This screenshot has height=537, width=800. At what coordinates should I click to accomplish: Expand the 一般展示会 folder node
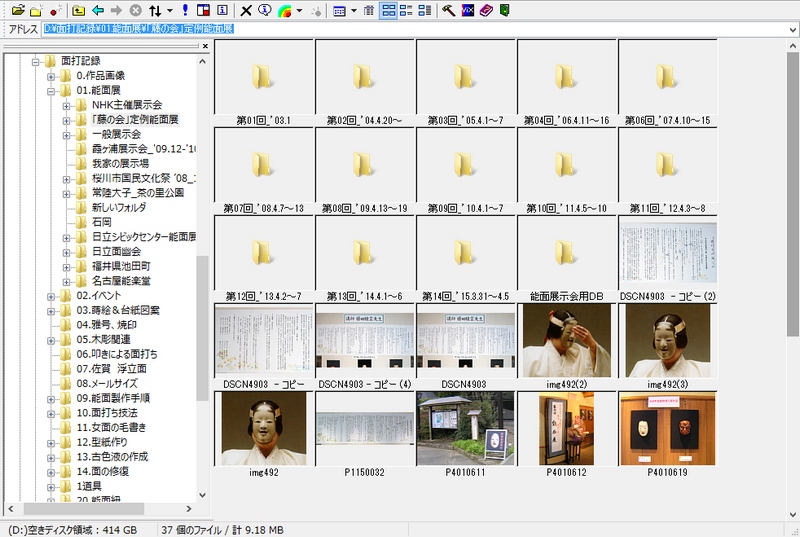pos(66,136)
